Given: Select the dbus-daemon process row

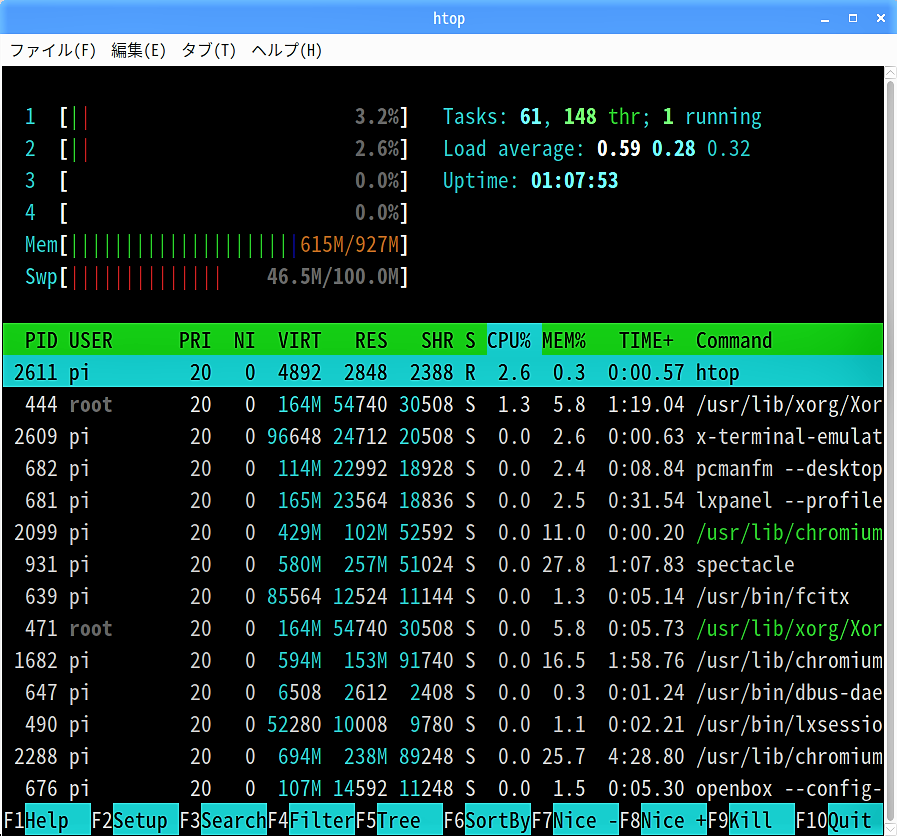Looking at the screenshot, I should 443,693.
